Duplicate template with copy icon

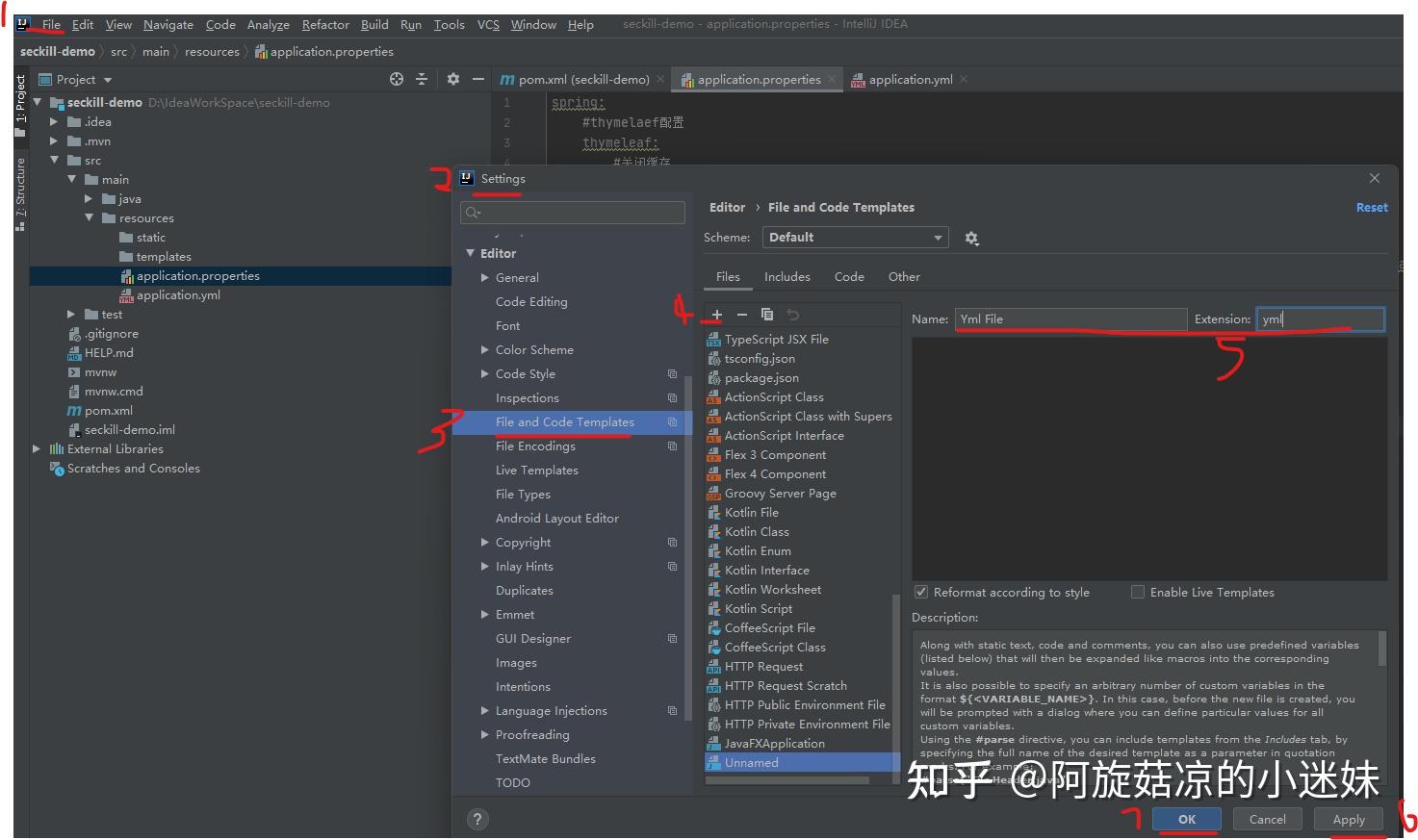pyautogui.click(x=767, y=314)
